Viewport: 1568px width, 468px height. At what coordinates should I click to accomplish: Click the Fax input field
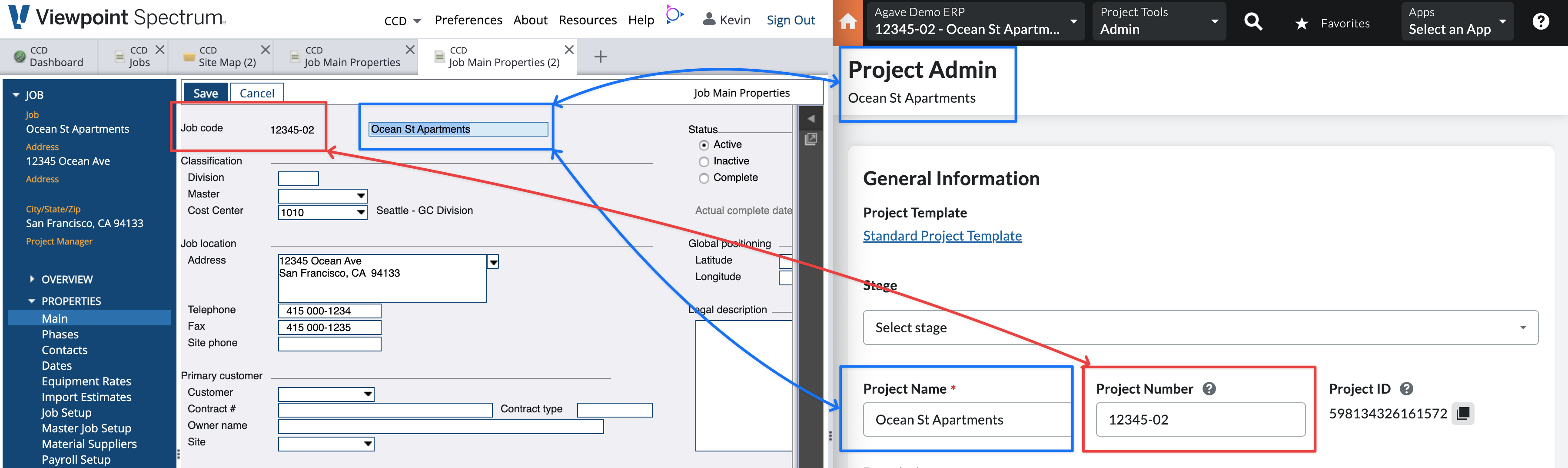[329, 327]
